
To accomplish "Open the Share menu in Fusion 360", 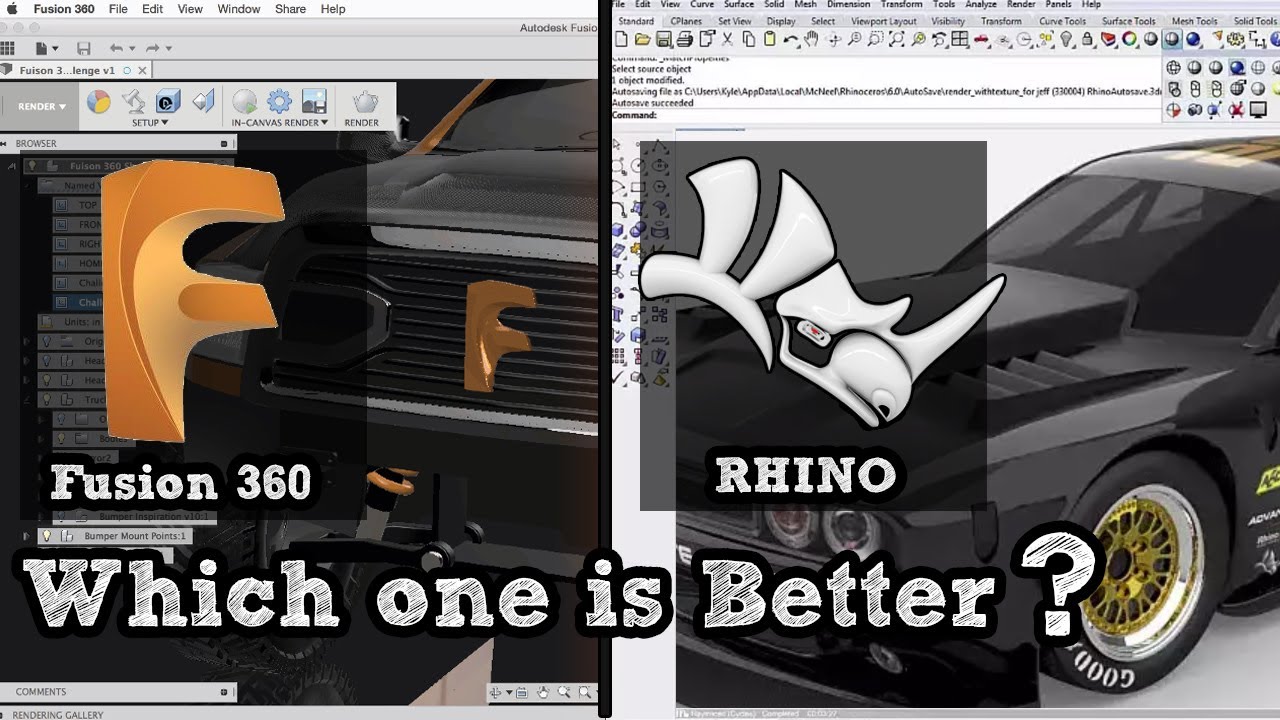I will [x=290, y=9].
